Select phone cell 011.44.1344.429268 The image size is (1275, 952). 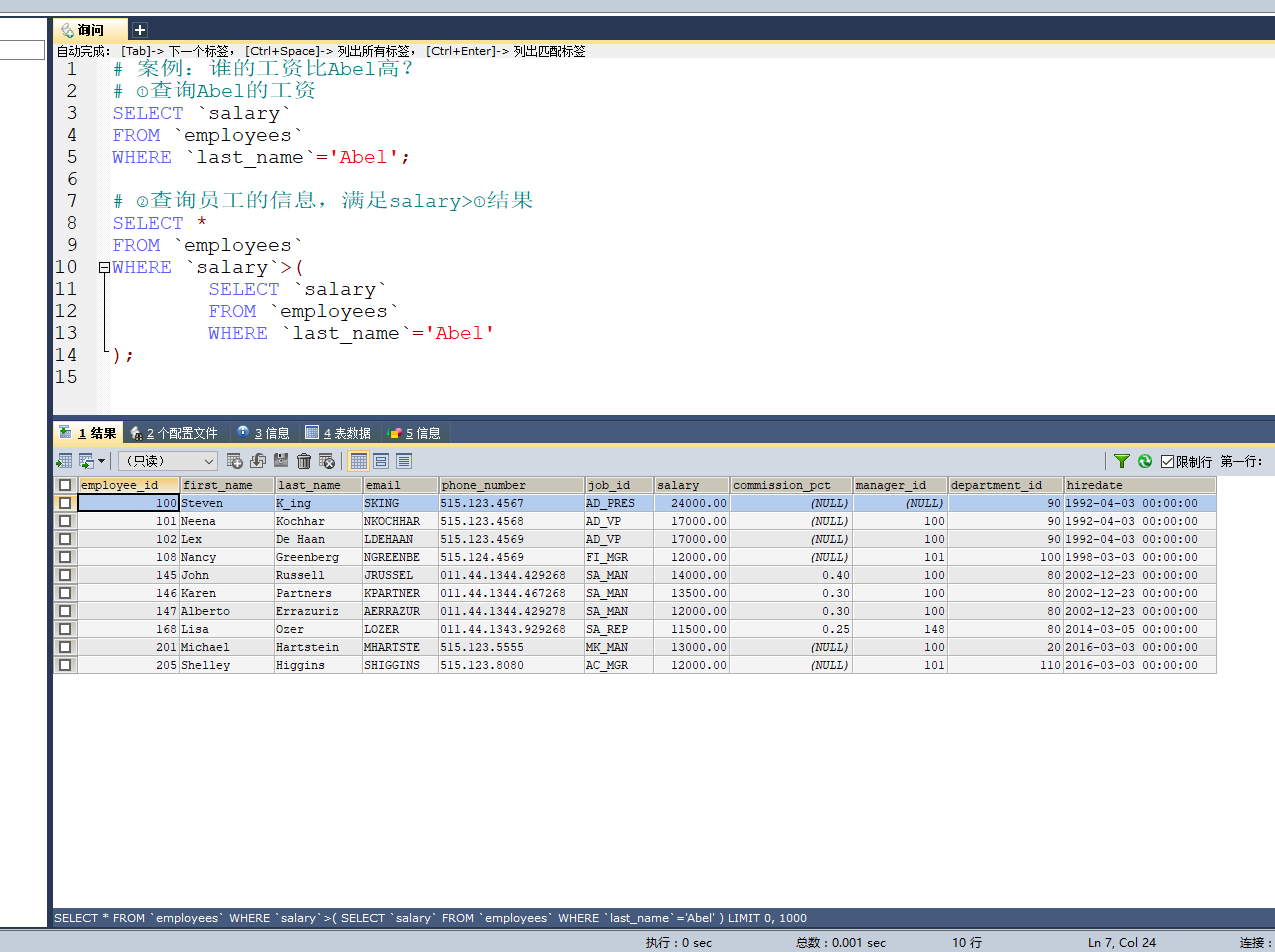(511, 575)
